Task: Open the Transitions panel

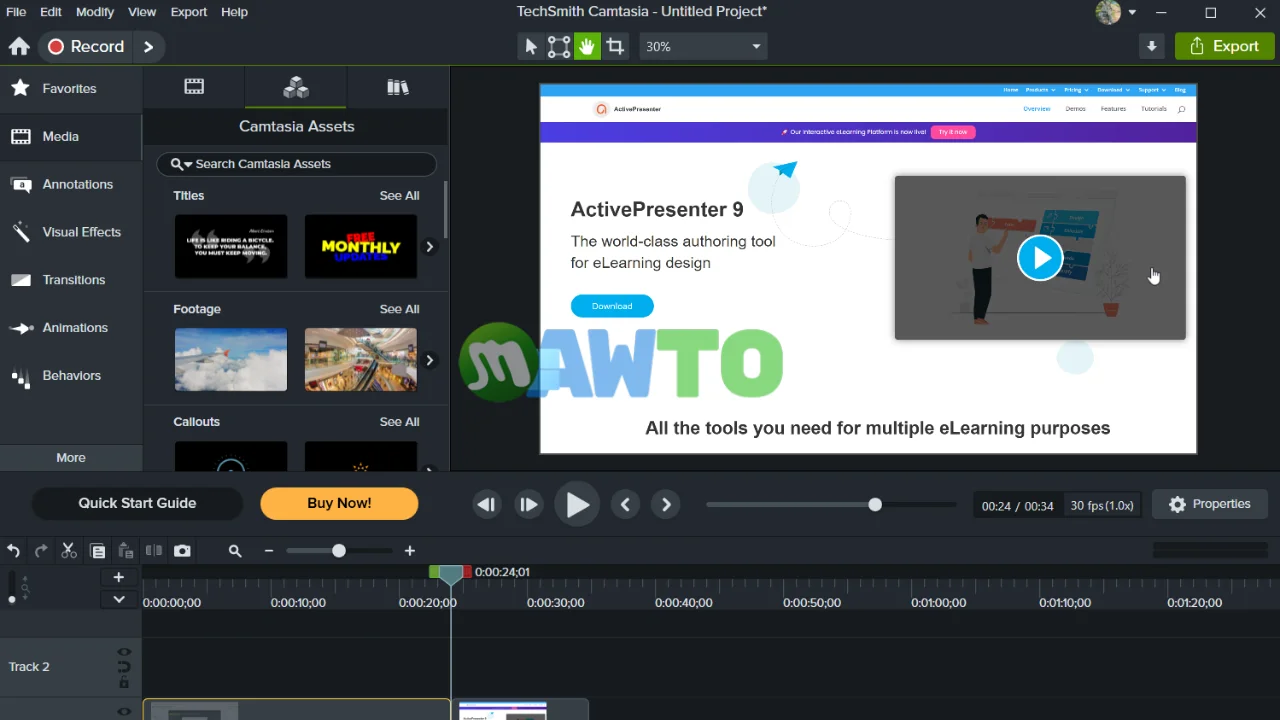Action: 71,280
